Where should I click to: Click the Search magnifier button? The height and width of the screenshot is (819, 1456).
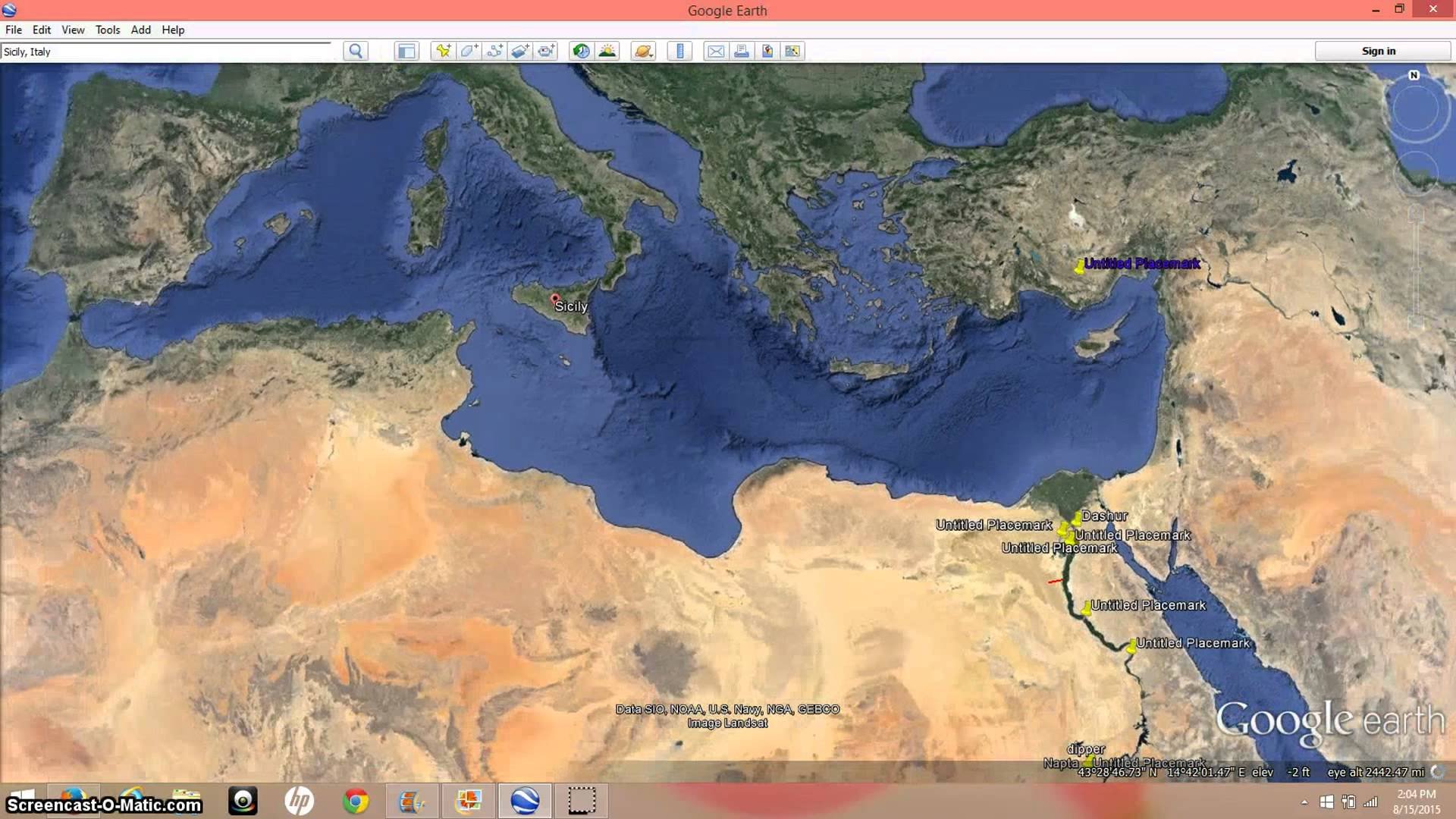tap(356, 51)
